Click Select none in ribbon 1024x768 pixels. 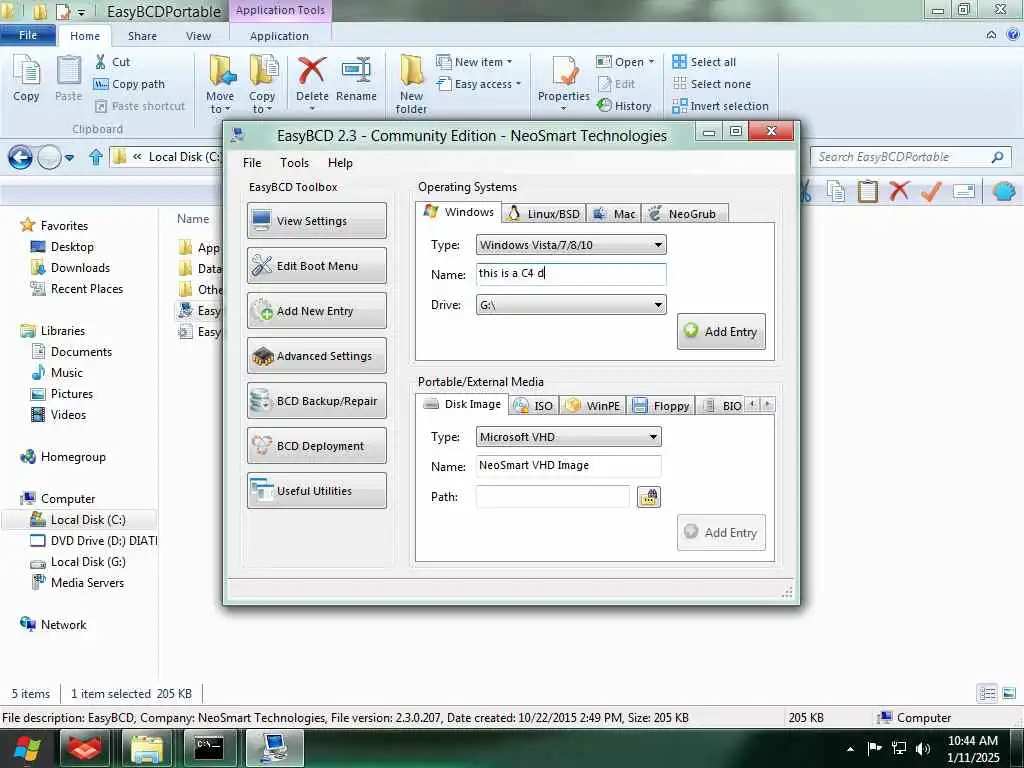pyautogui.click(x=712, y=84)
